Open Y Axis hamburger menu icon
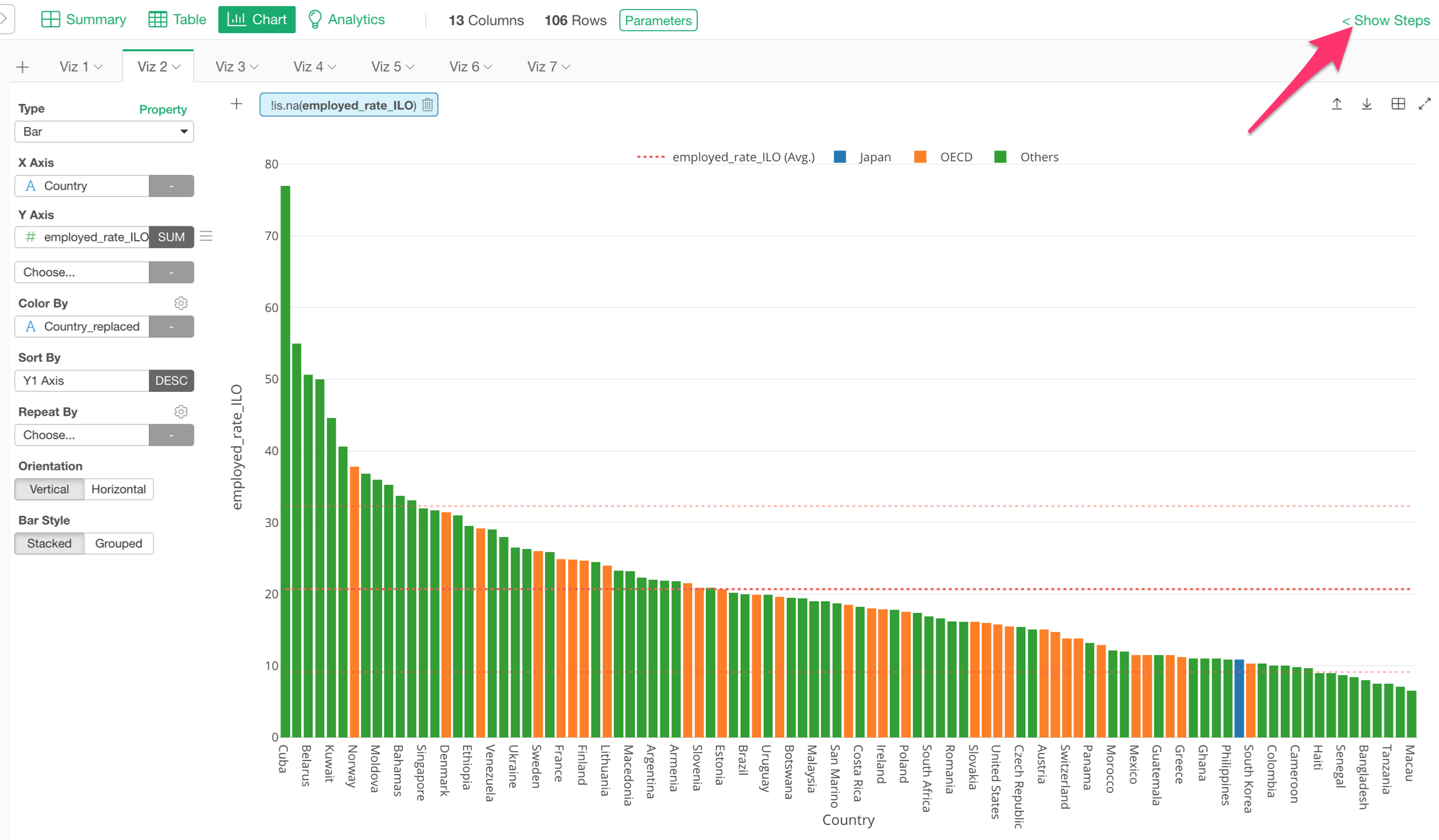1439x840 pixels. (207, 236)
